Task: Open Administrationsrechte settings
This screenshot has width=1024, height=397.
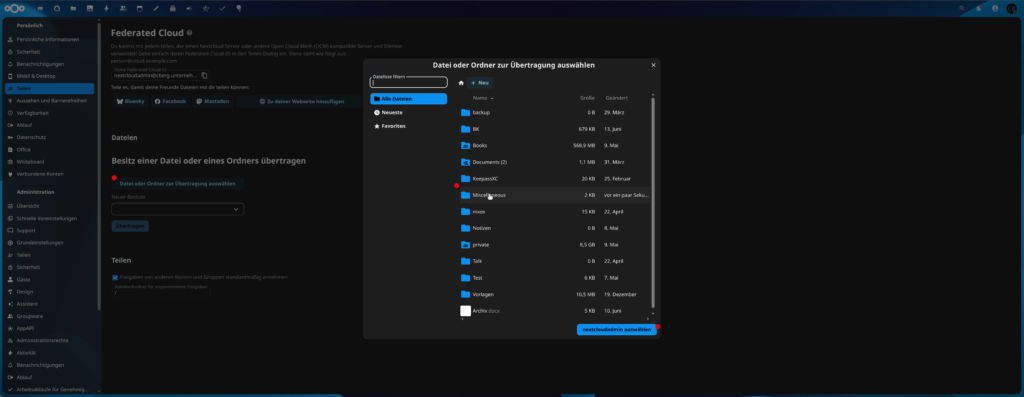Action: 50,340
